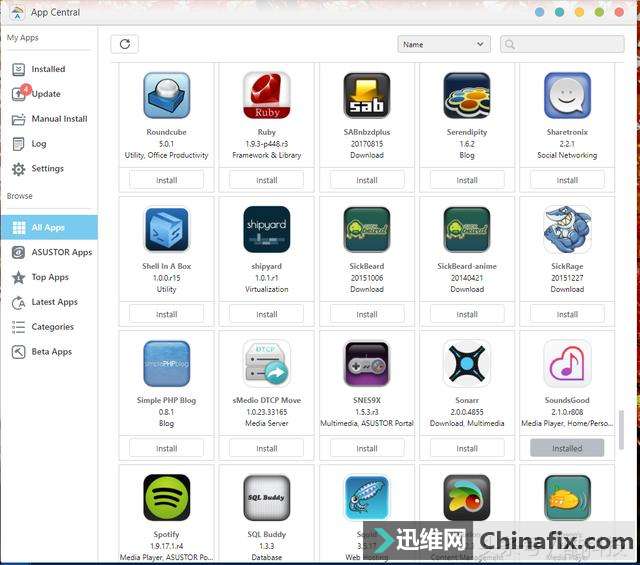640x565 pixels.
Task: Select the SABnzbdplus app icon
Action: [366, 96]
